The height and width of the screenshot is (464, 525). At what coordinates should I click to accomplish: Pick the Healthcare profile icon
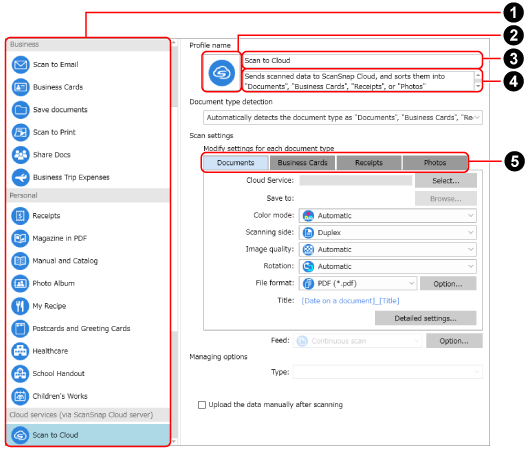coord(20,351)
